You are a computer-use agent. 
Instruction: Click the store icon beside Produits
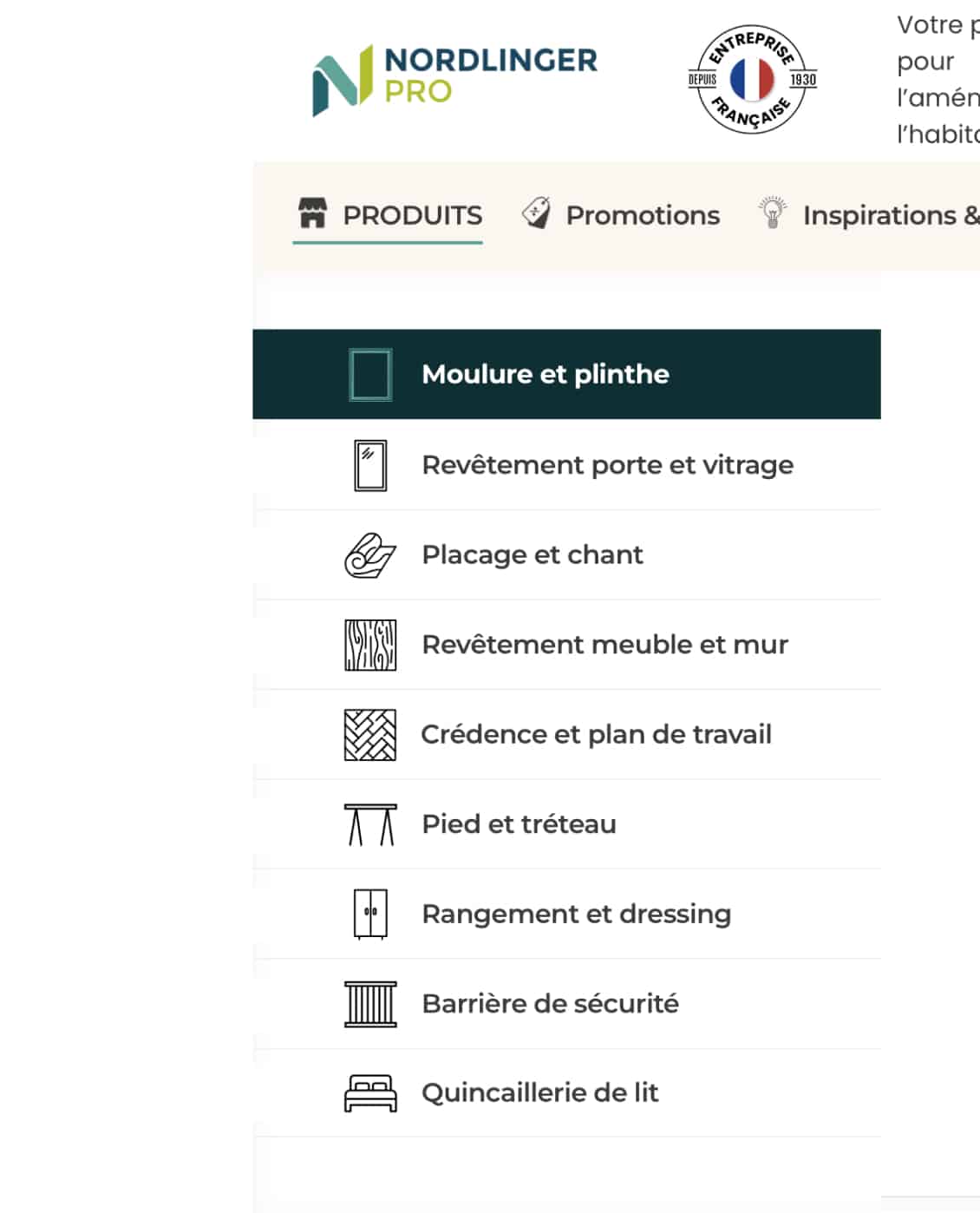click(x=312, y=213)
